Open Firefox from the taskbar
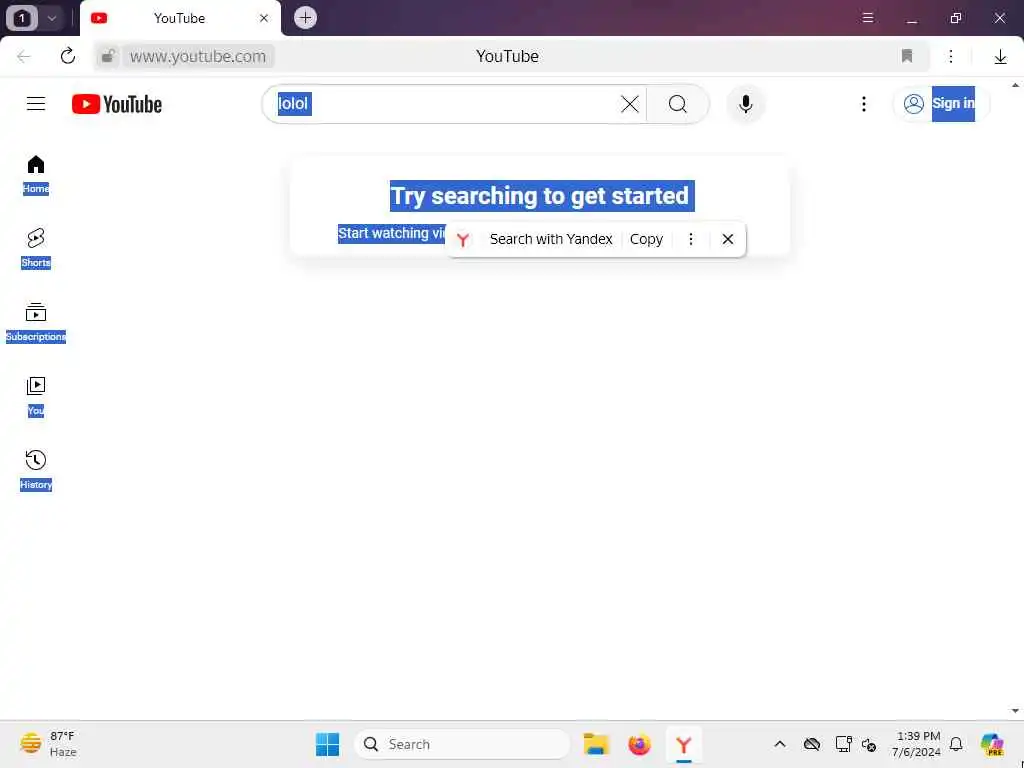Screen dimensions: 1024x768 pos(639,744)
